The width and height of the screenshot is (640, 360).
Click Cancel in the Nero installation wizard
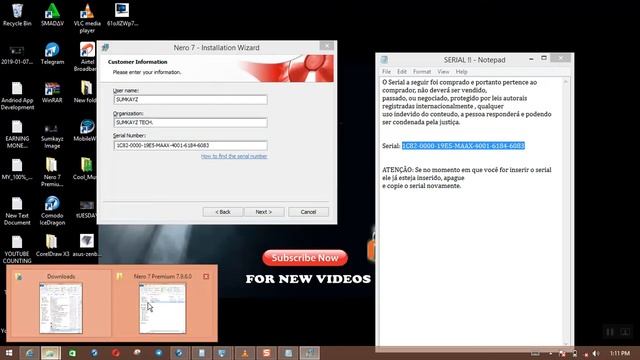coord(308,212)
